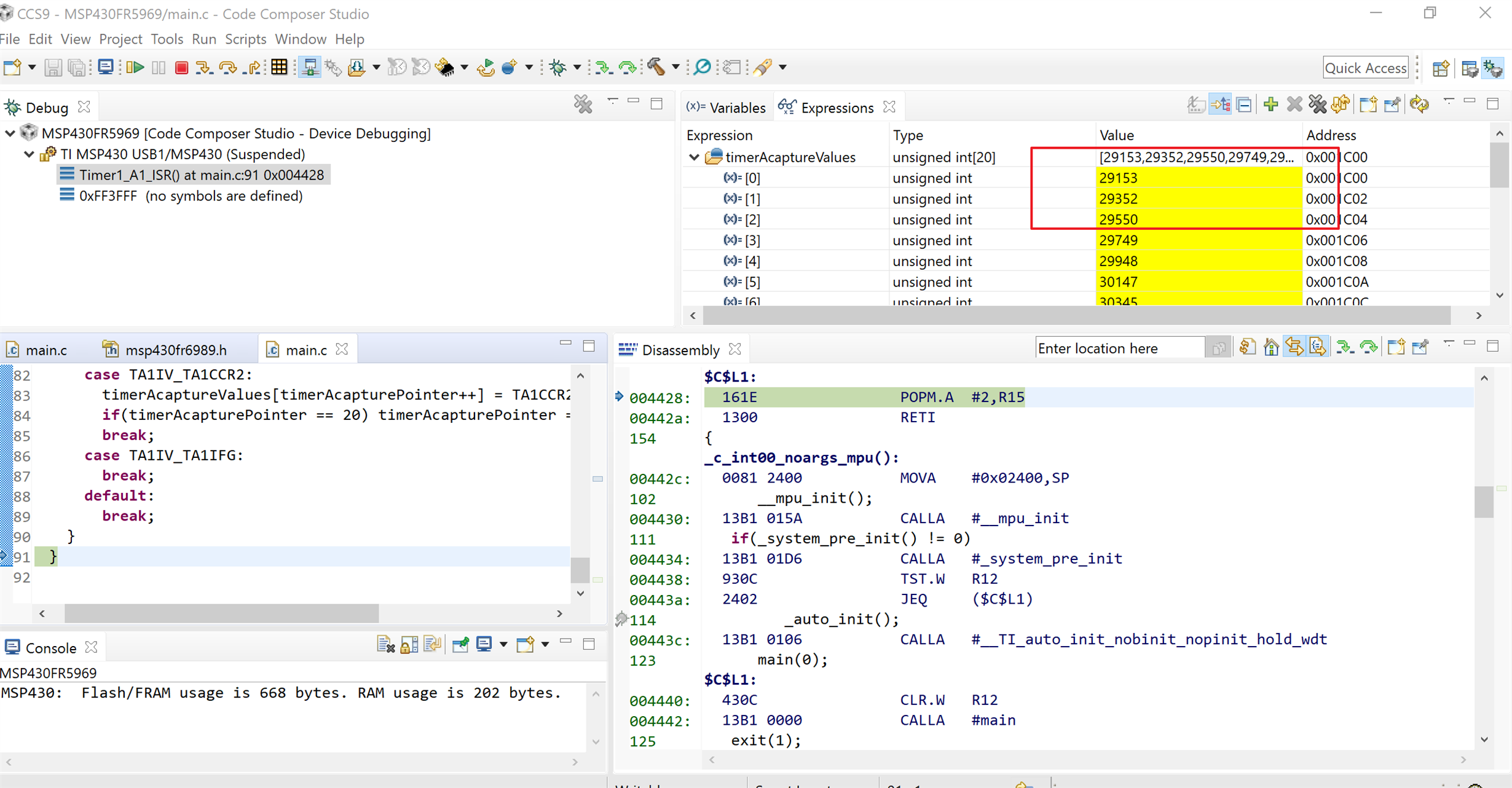Click the Suspend (pause) toolbar icon

tap(158, 67)
